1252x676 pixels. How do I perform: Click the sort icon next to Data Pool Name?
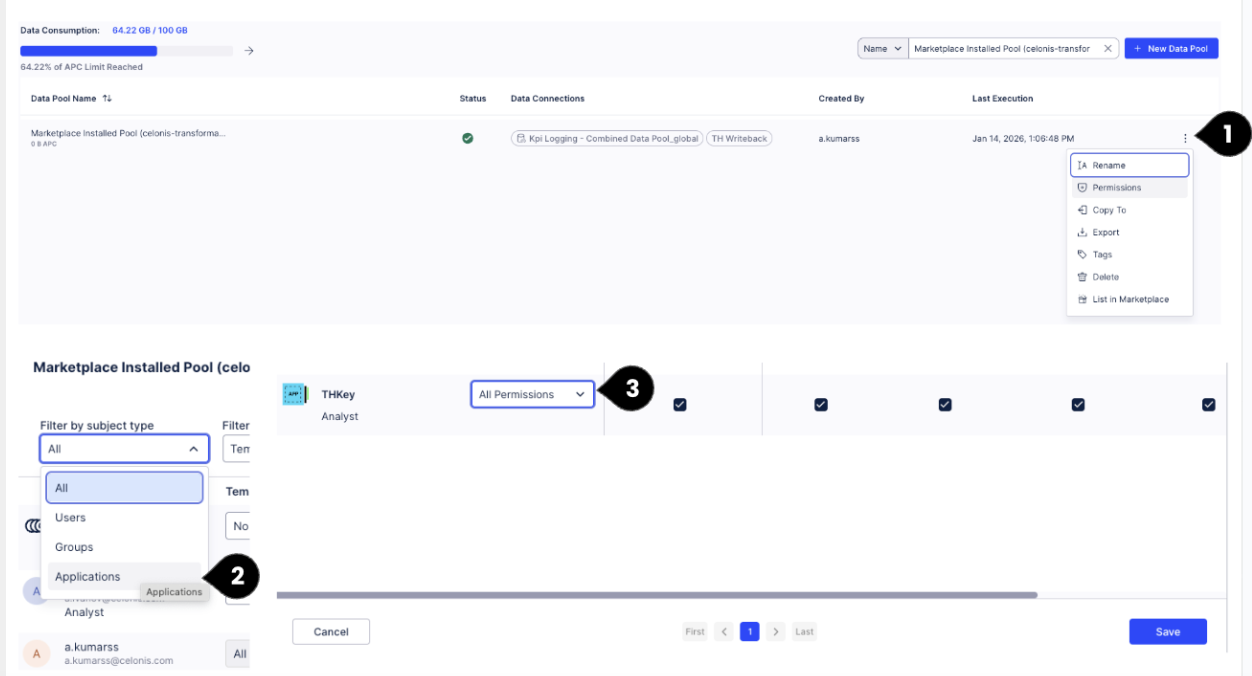coord(107,99)
